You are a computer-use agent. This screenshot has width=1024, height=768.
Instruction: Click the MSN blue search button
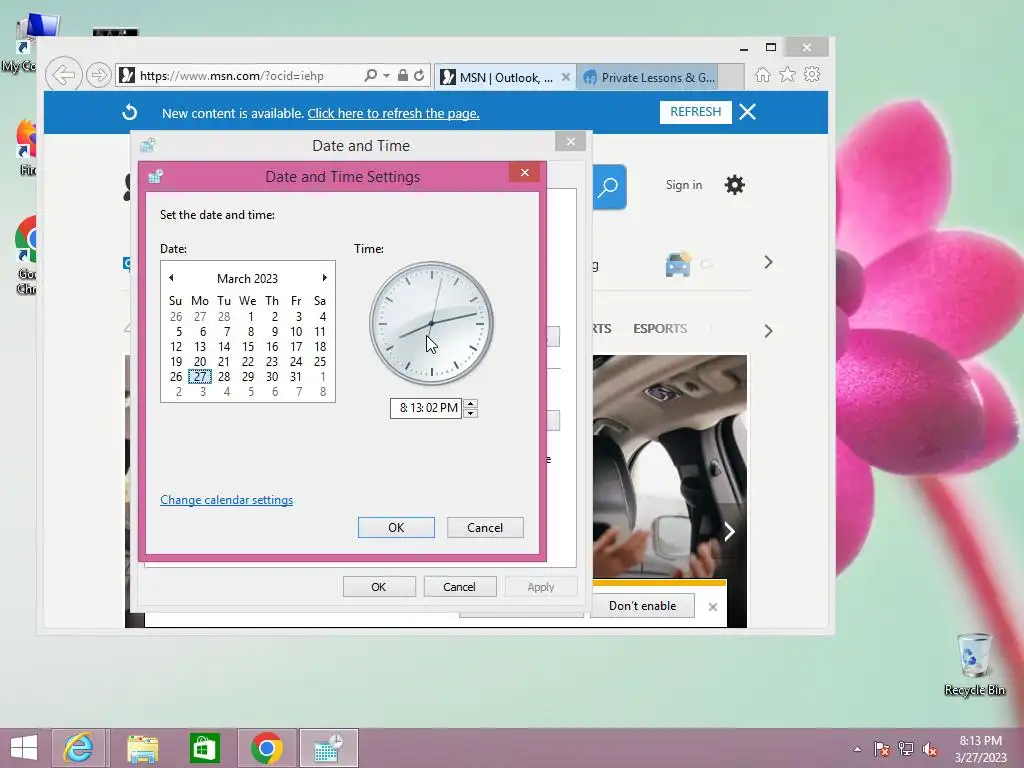tap(609, 187)
